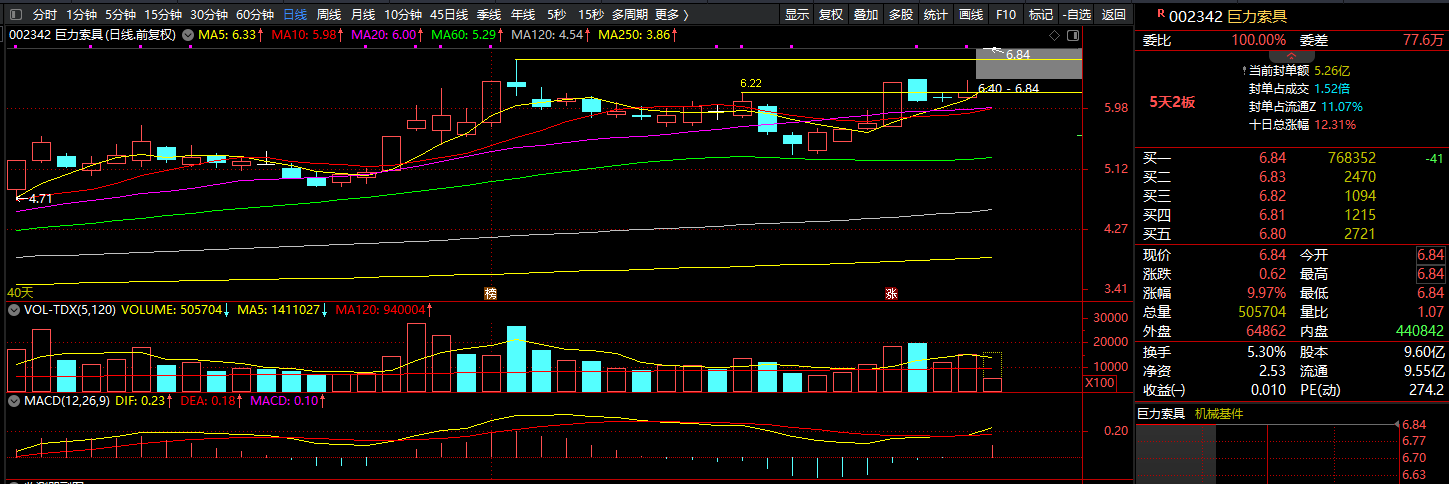The image size is (1449, 484).
Task: Click the 4.71 low price label
Action: point(40,198)
